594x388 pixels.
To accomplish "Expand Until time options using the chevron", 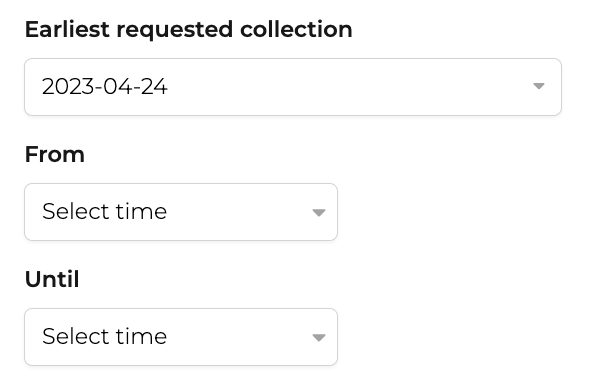I will (319, 337).
